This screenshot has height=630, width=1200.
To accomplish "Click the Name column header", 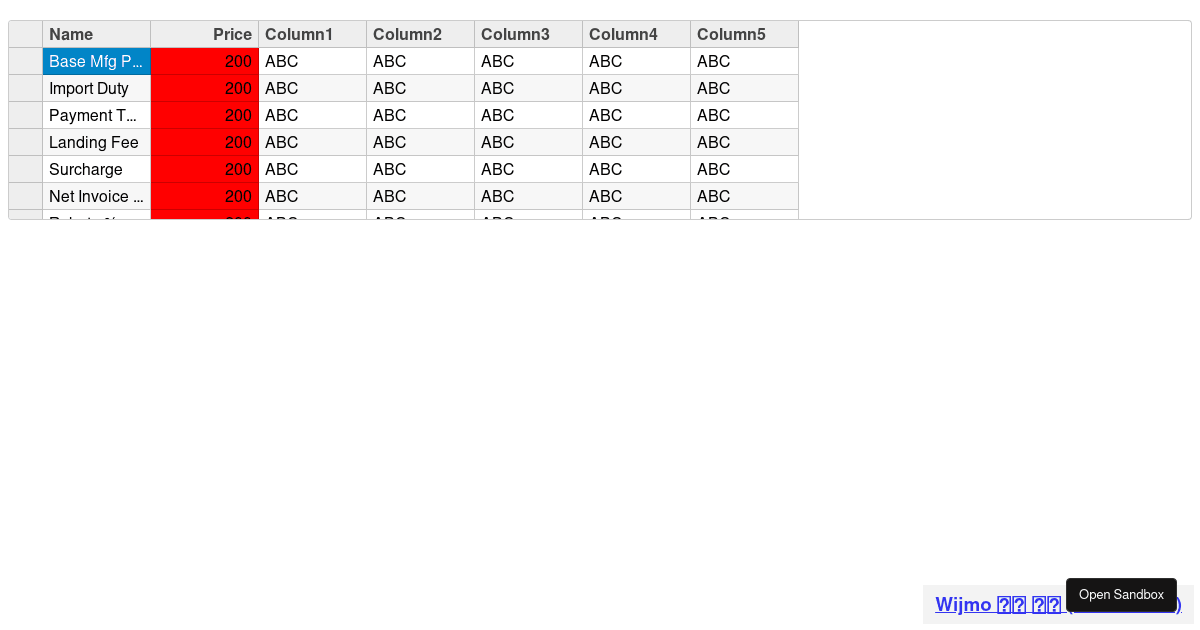I will coord(96,34).
